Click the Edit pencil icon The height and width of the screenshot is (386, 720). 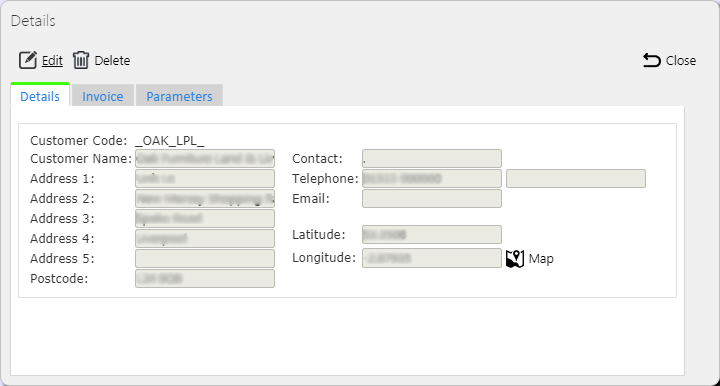pyautogui.click(x=28, y=60)
